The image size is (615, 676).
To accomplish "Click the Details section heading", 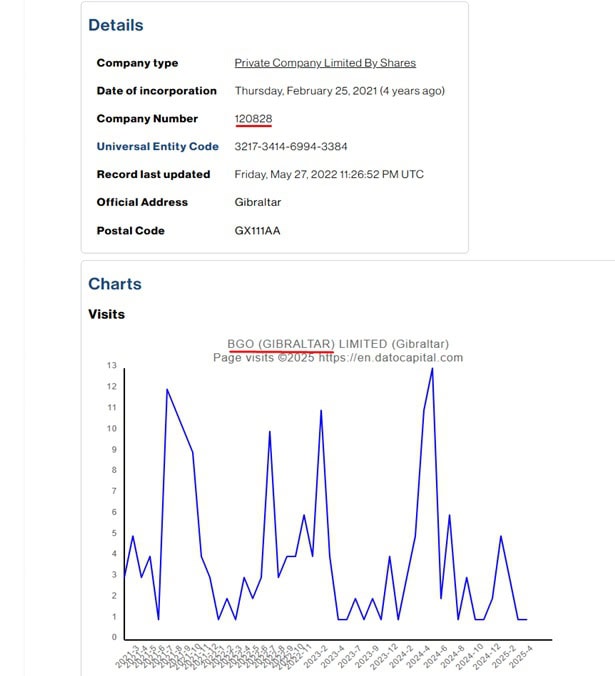I will [116, 25].
